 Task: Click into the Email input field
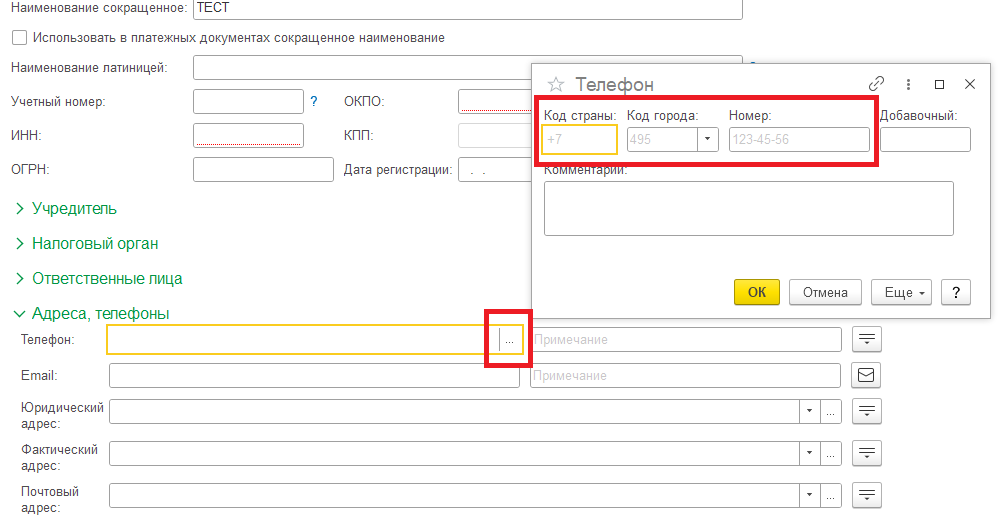tap(314, 376)
